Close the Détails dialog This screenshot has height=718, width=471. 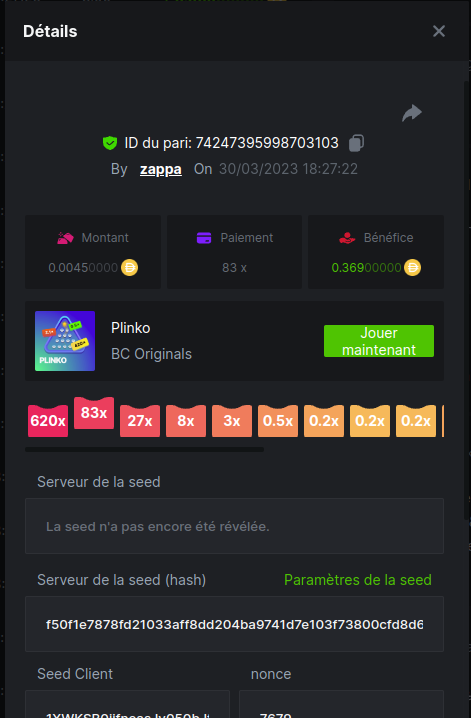point(439,31)
